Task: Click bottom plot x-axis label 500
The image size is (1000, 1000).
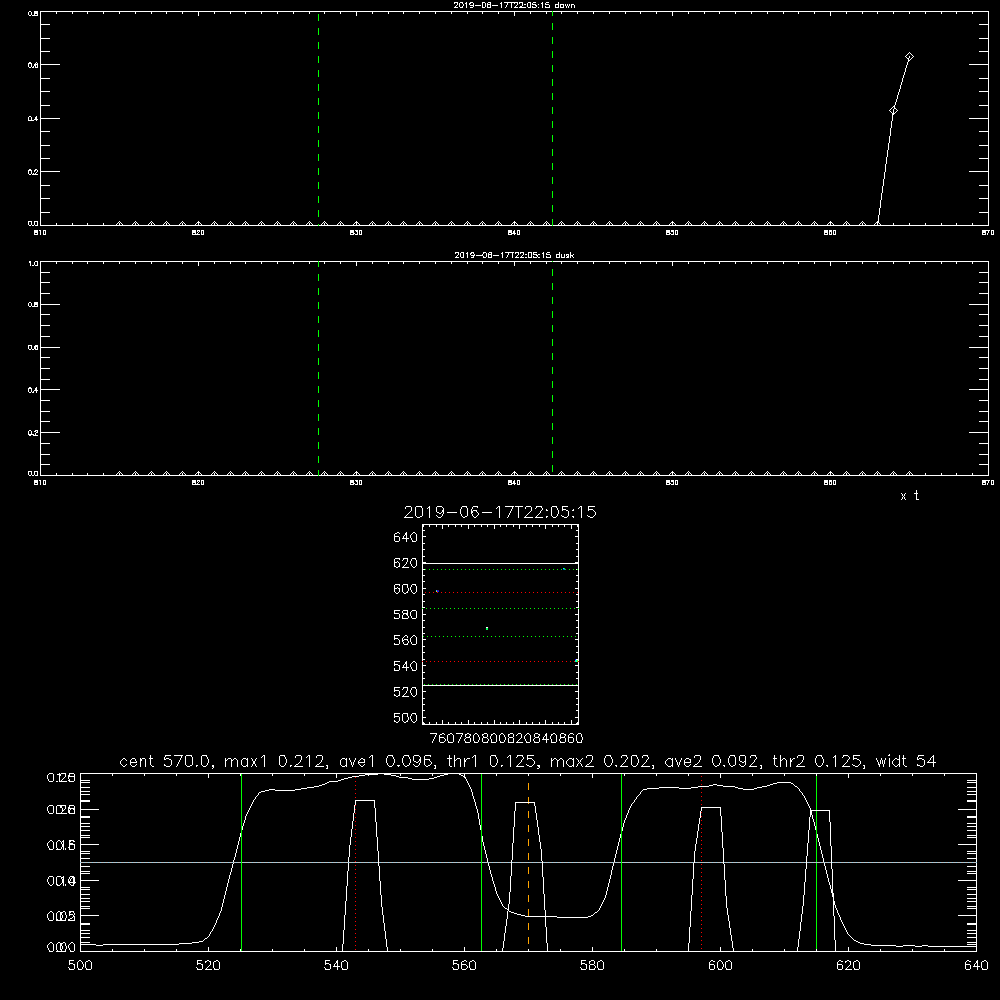Action: pos(80,966)
